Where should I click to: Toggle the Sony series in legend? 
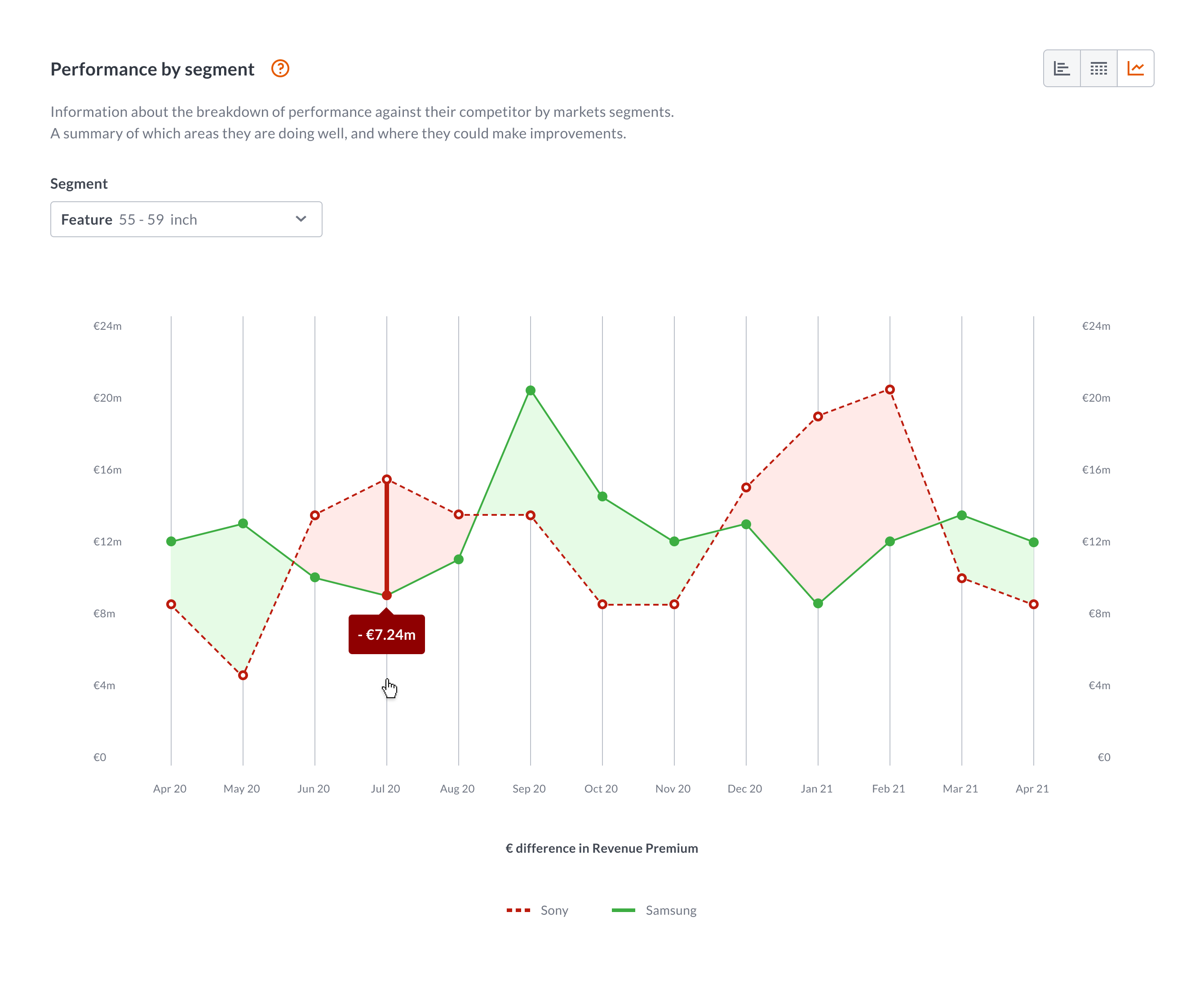pos(554,910)
